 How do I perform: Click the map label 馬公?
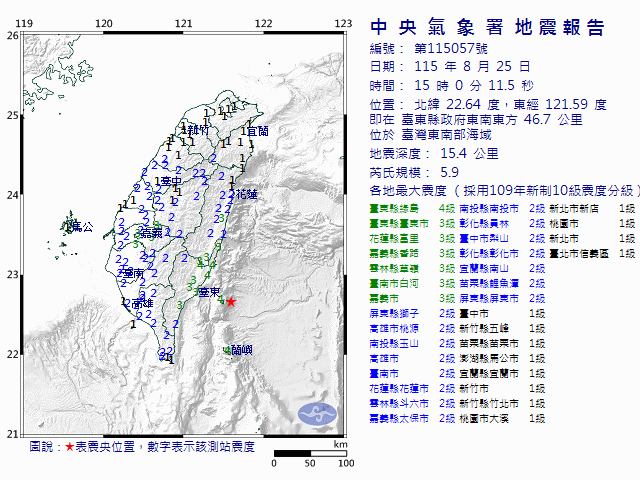point(82,227)
